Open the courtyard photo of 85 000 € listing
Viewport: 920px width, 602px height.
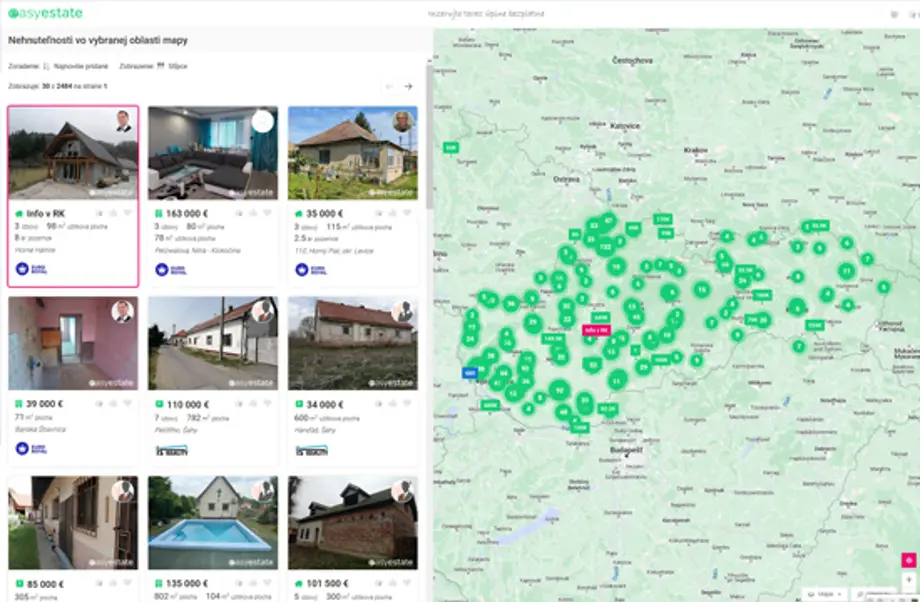click(73, 522)
